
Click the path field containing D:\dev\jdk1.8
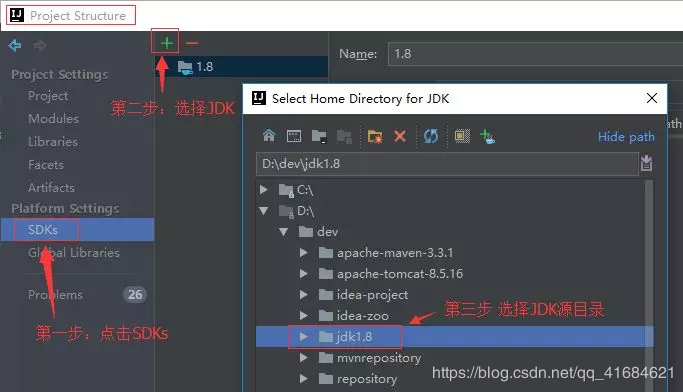(447, 164)
